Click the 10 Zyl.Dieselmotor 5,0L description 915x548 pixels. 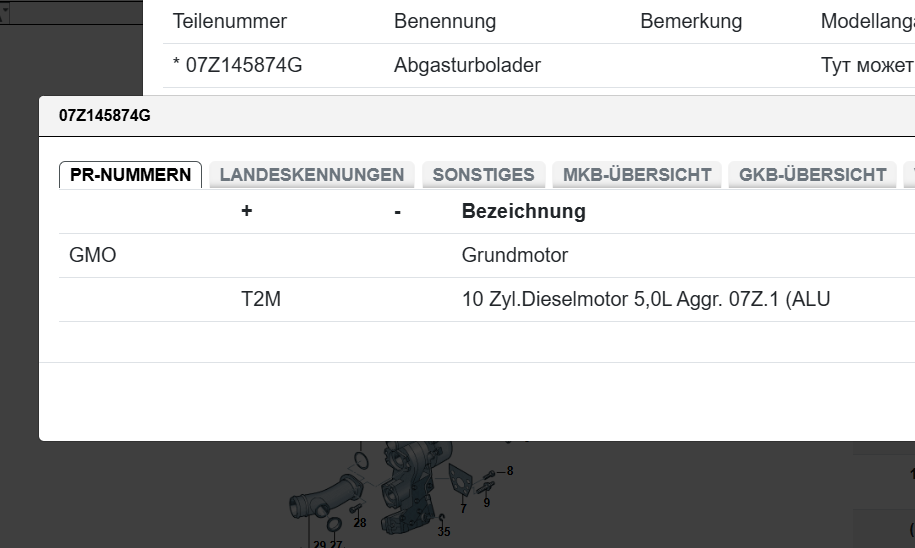646,299
